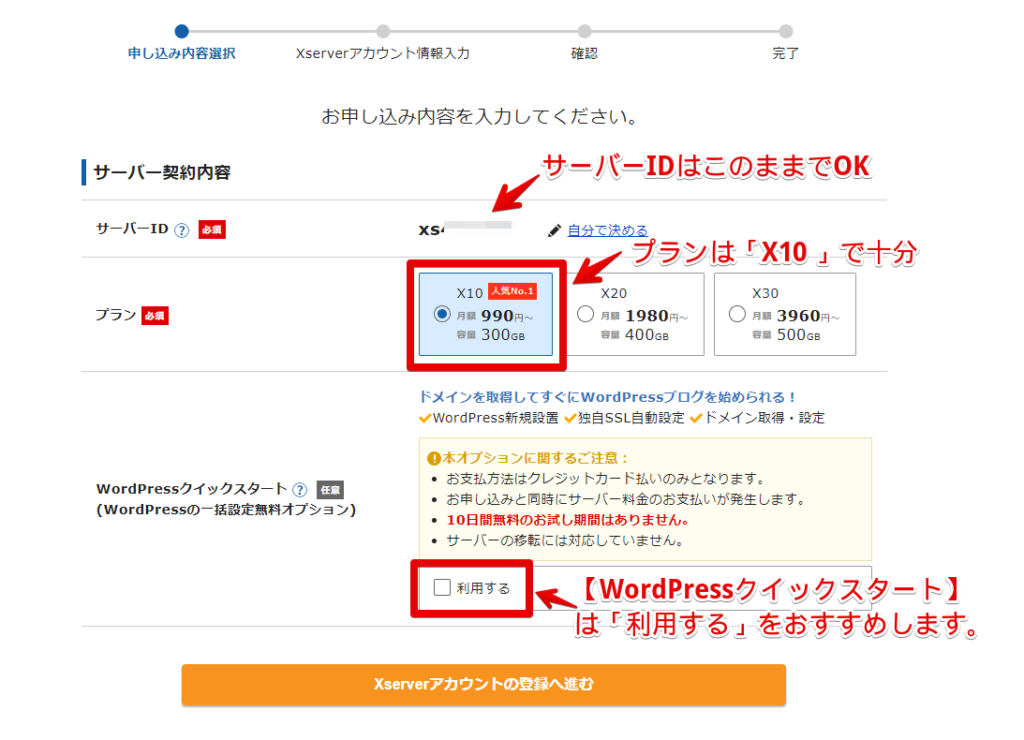Select the 申し込み内容選択 step
1024x740 pixels.
(x=182, y=54)
